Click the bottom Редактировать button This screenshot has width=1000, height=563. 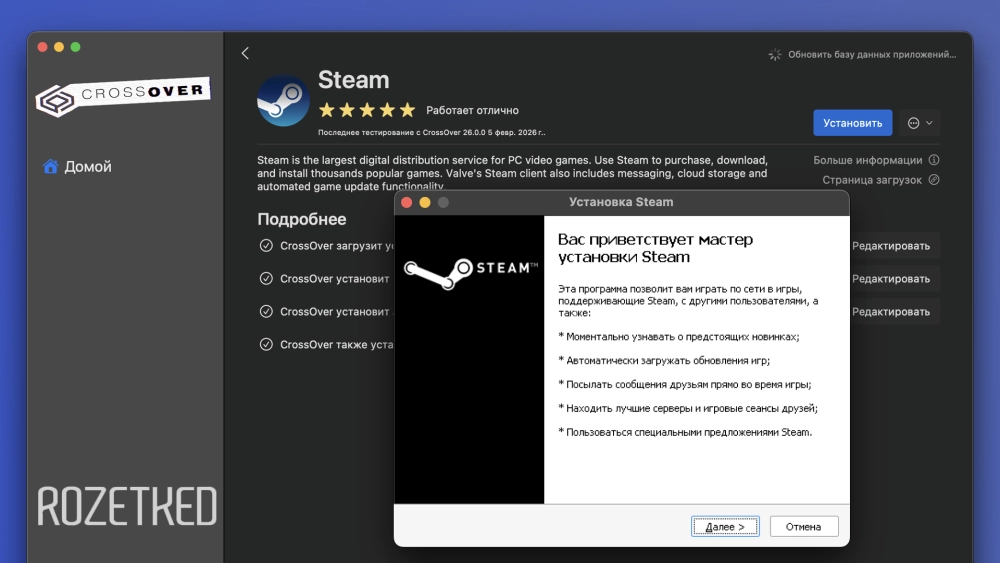(x=890, y=312)
